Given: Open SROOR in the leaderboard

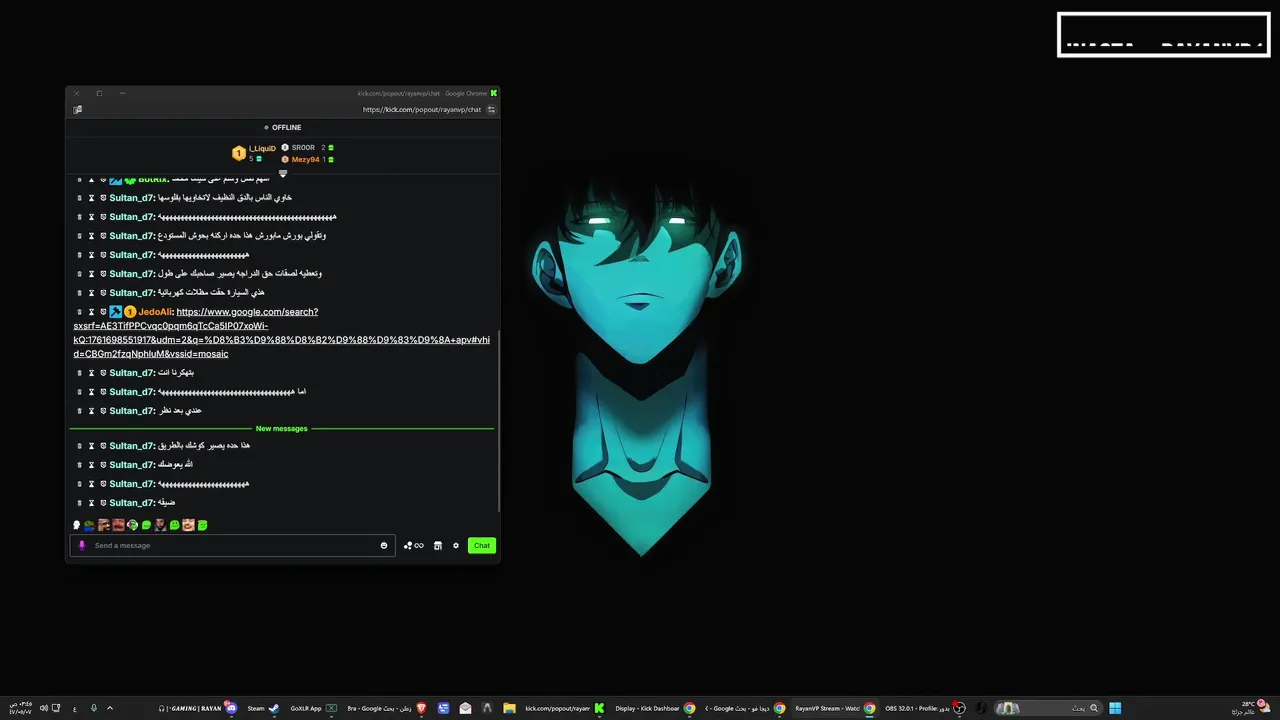Looking at the screenshot, I should tap(303, 148).
